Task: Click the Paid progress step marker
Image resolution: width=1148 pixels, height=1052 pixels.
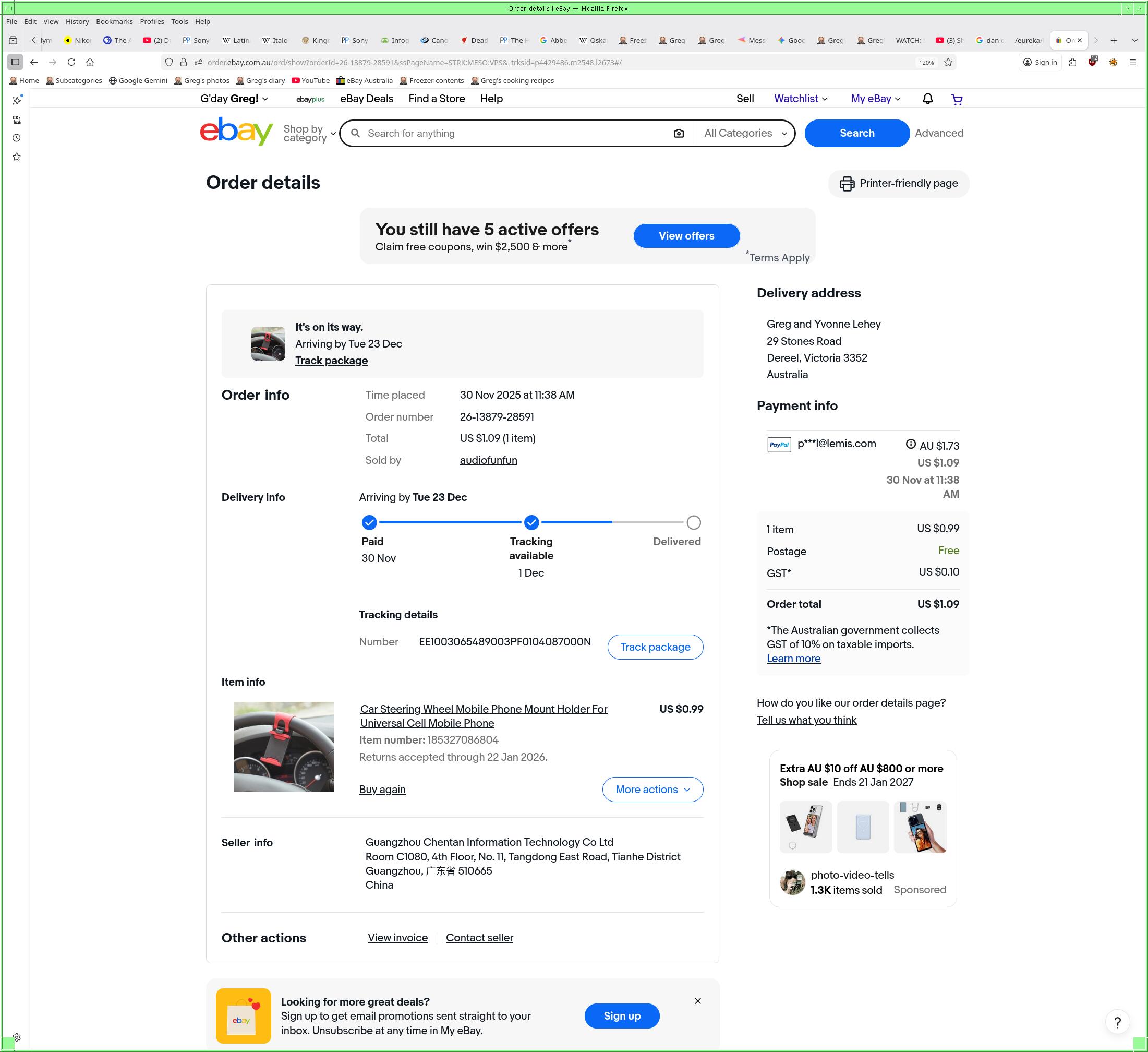Action: [369, 522]
